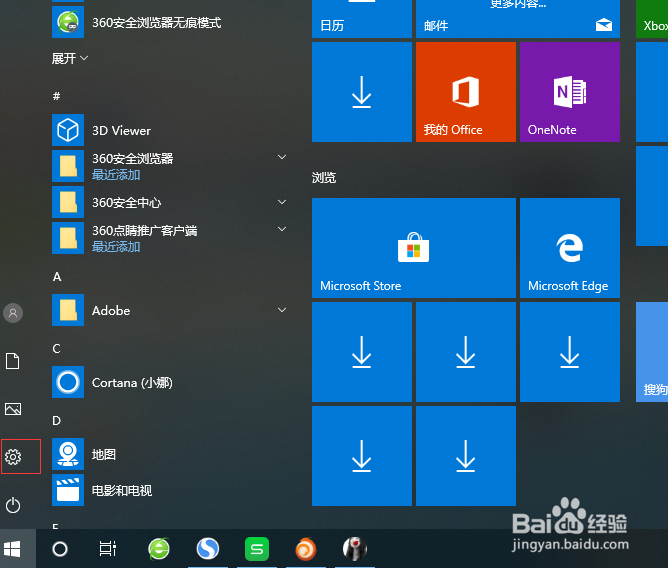Expand the 360点睛推广客户端 folder
Screen dimensions: 668x568
pos(282,229)
